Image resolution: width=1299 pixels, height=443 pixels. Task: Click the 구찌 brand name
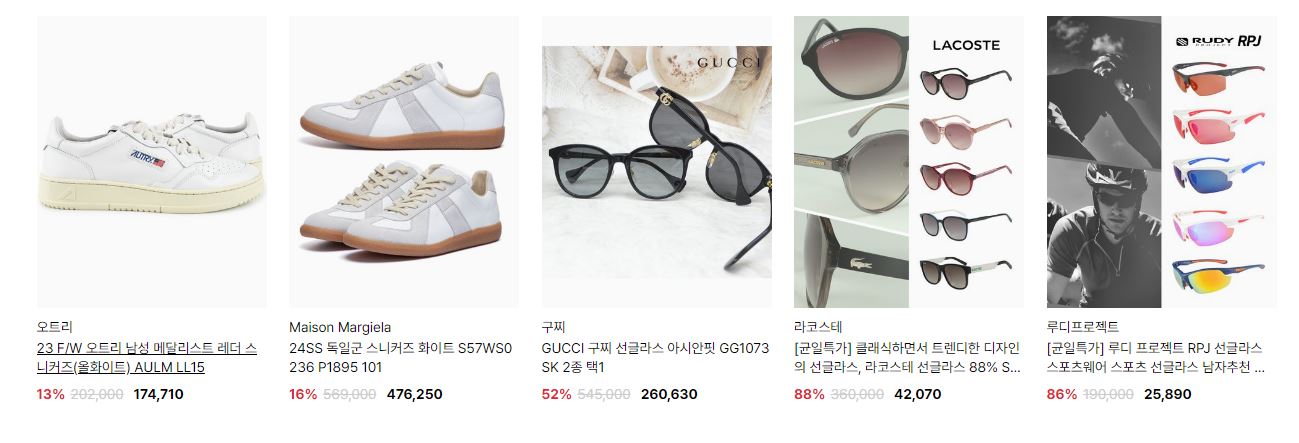click(554, 327)
